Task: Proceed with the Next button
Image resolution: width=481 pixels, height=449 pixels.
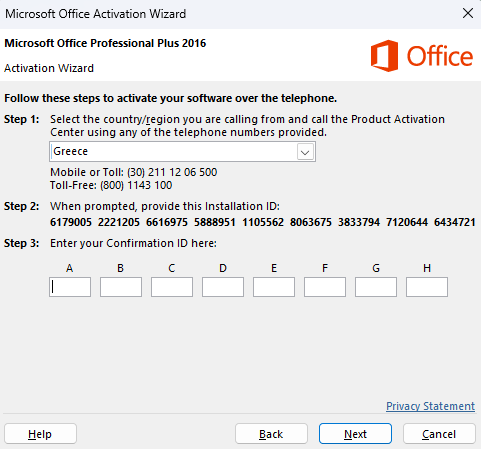Action: coord(355,434)
